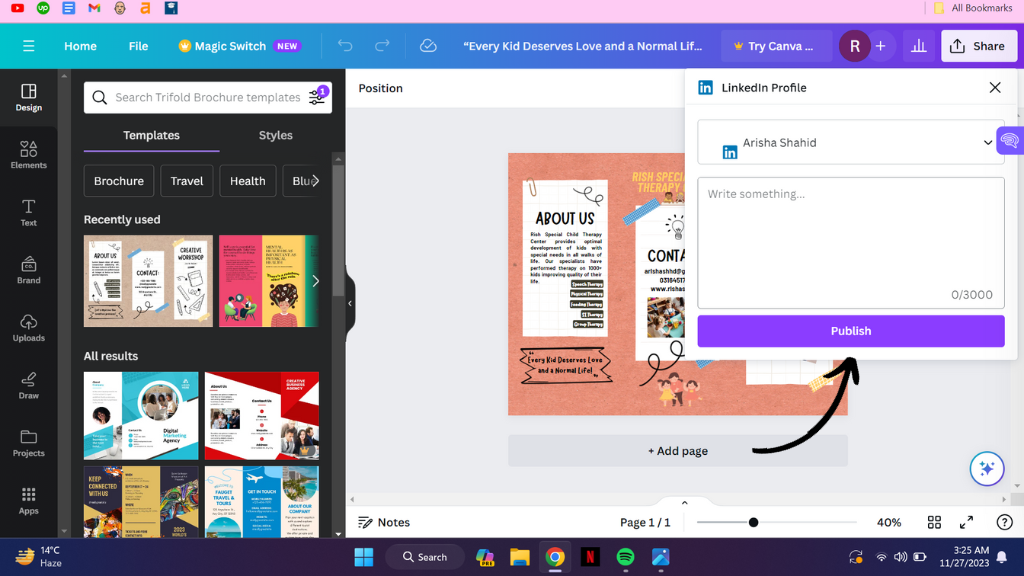Image resolution: width=1024 pixels, height=576 pixels.
Task: Select the Travel category chip
Action: point(187,181)
